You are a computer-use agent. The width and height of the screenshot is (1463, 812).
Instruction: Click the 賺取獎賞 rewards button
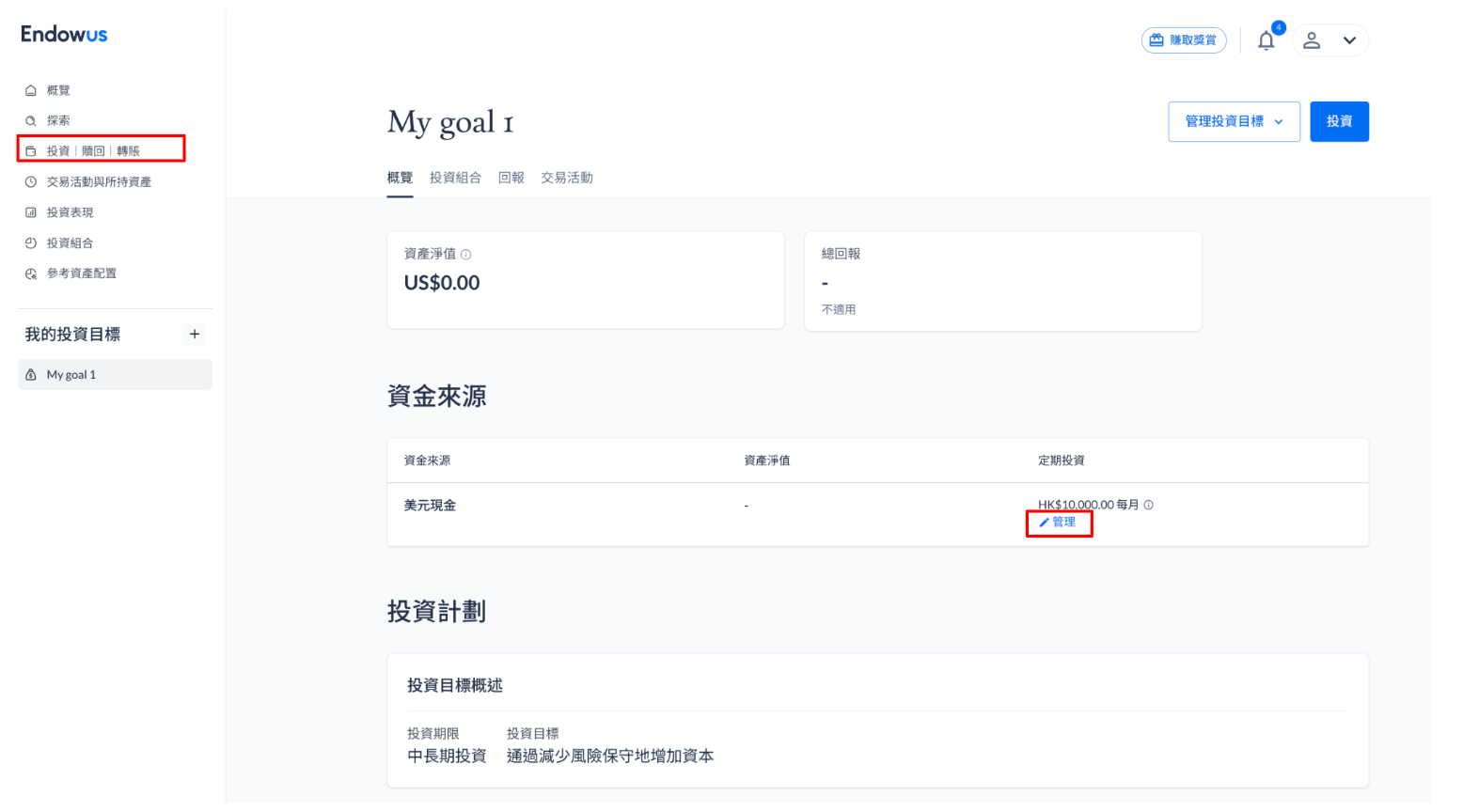point(1184,40)
